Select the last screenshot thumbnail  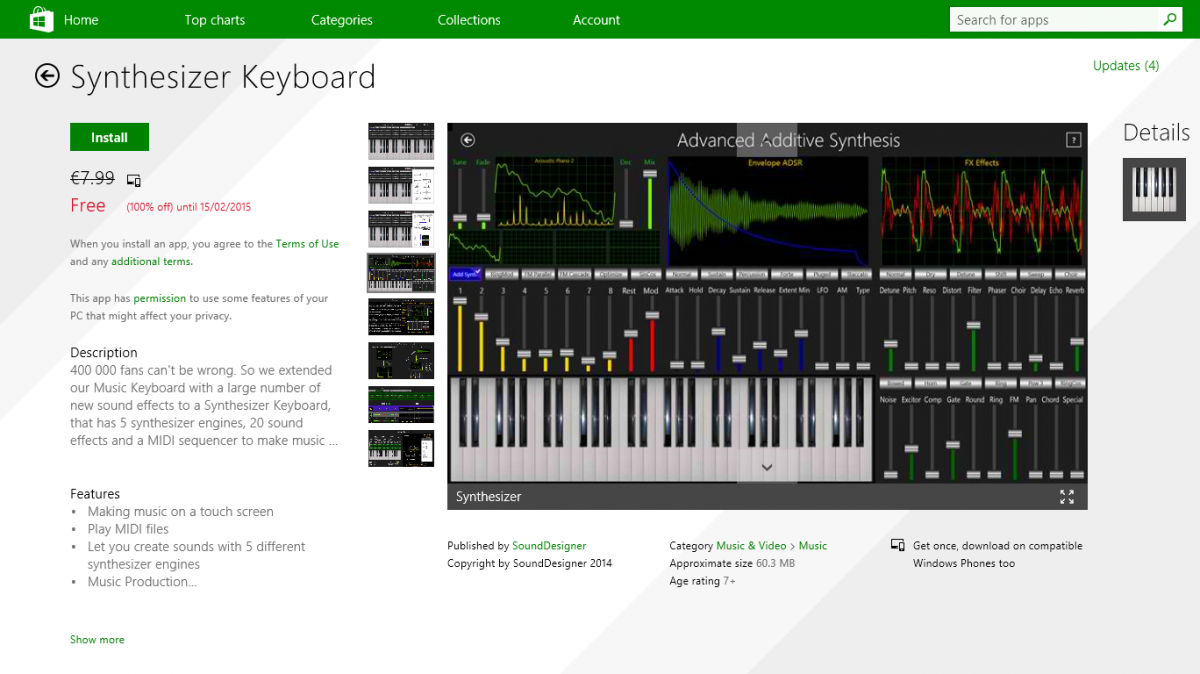[x=401, y=449]
